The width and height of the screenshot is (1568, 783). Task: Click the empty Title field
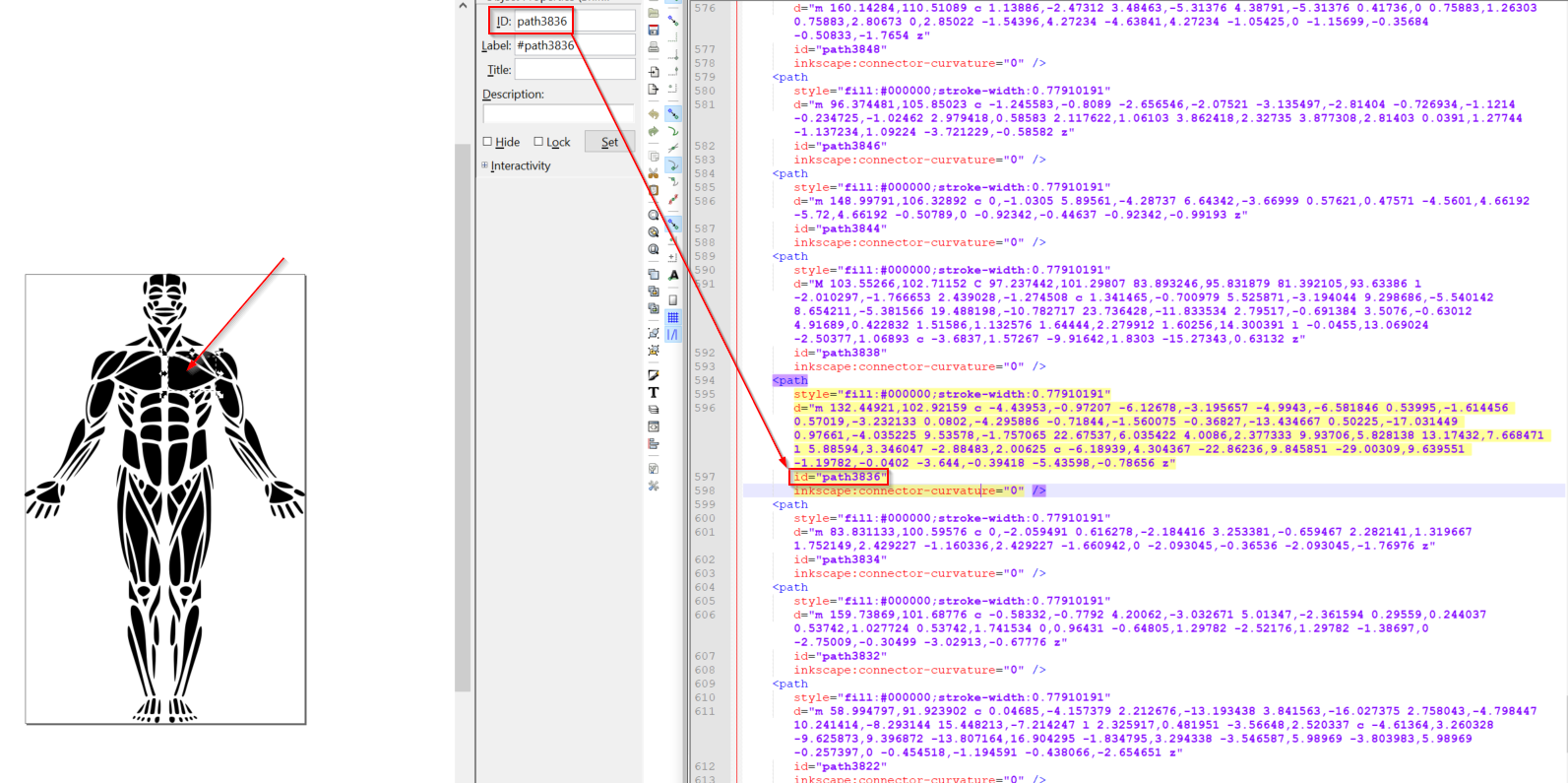575,69
